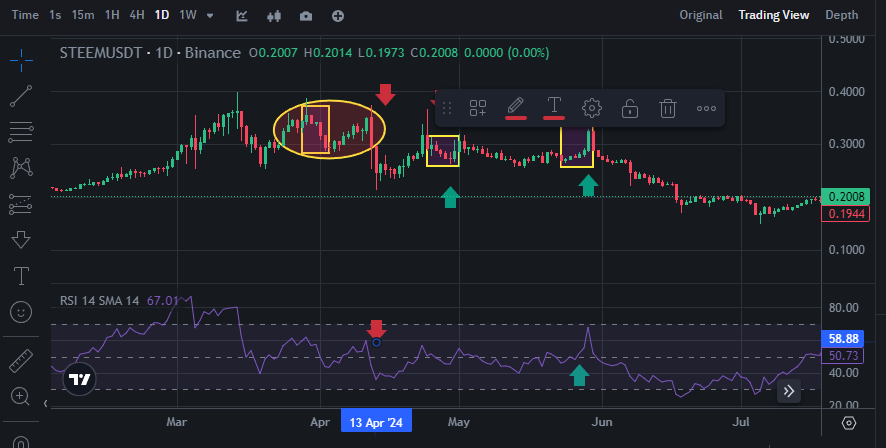
Task: Open templates icon in floating drawing toolbar
Action: click(478, 108)
